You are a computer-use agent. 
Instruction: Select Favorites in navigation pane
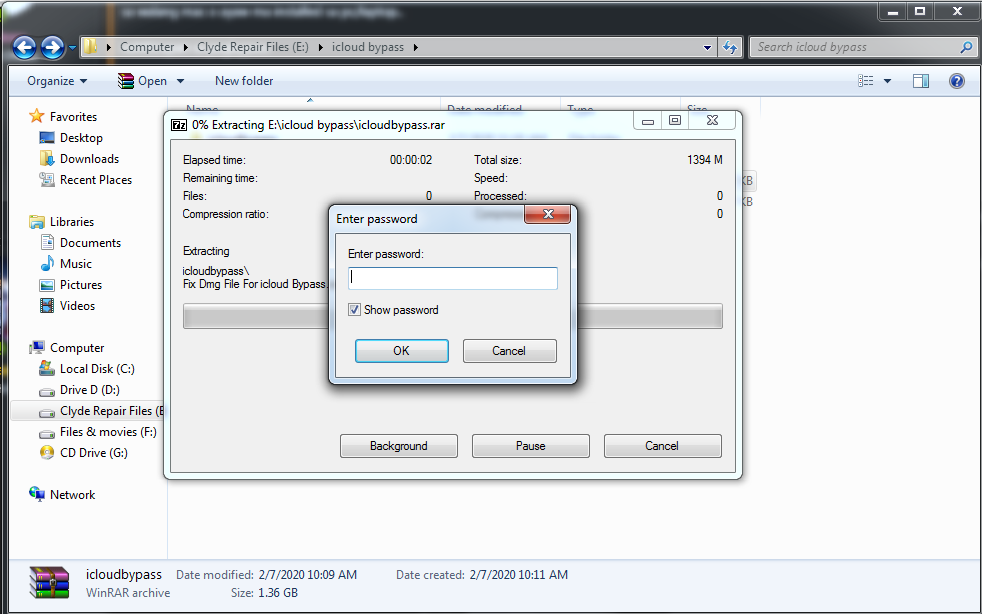pyautogui.click(x=73, y=117)
